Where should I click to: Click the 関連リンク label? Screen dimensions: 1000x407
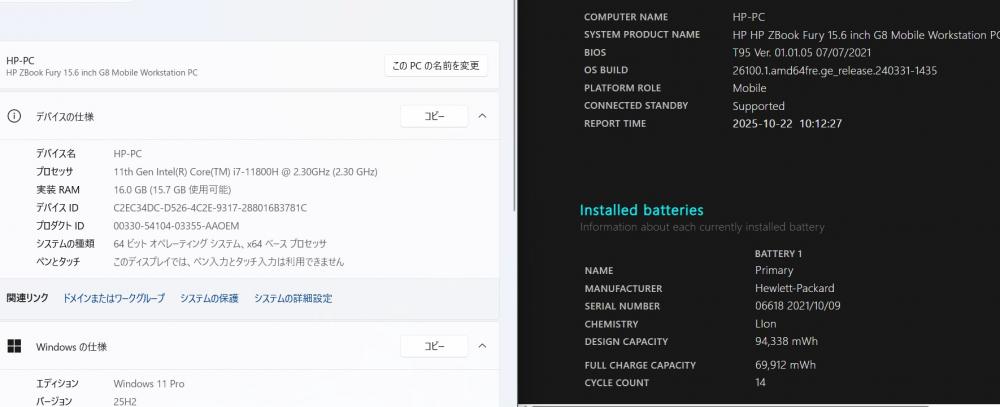tap(27, 298)
